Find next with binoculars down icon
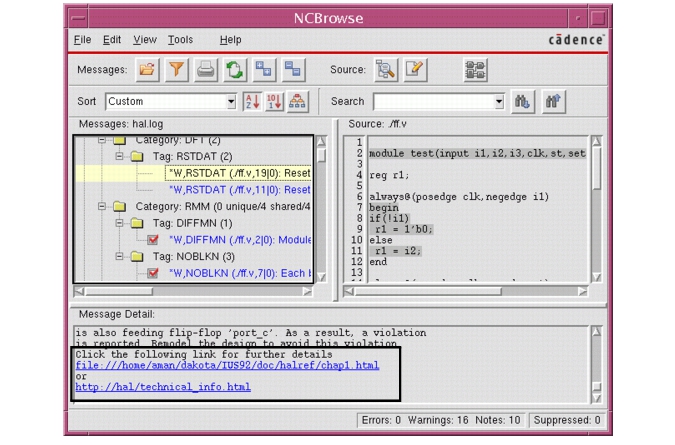This screenshot has width=675, height=445. coord(522,102)
